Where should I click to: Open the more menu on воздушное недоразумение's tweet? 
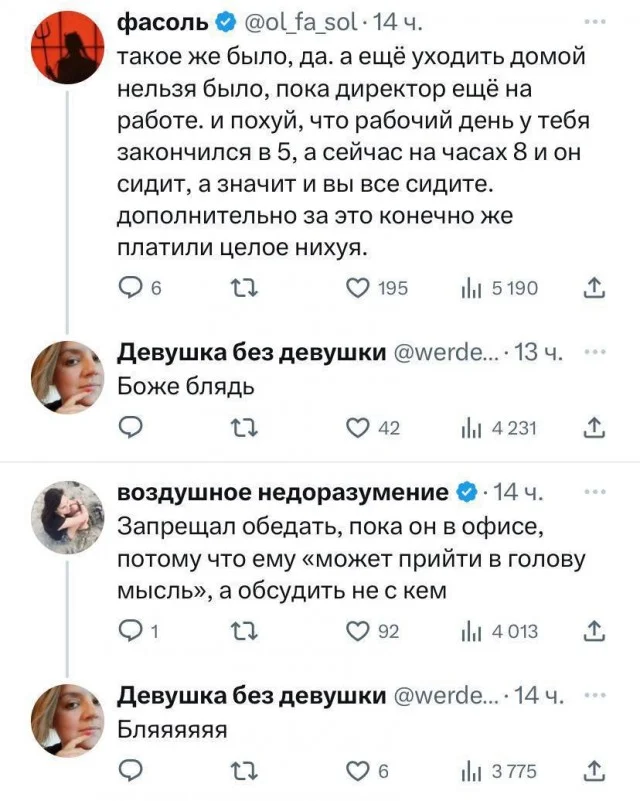pos(597,490)
